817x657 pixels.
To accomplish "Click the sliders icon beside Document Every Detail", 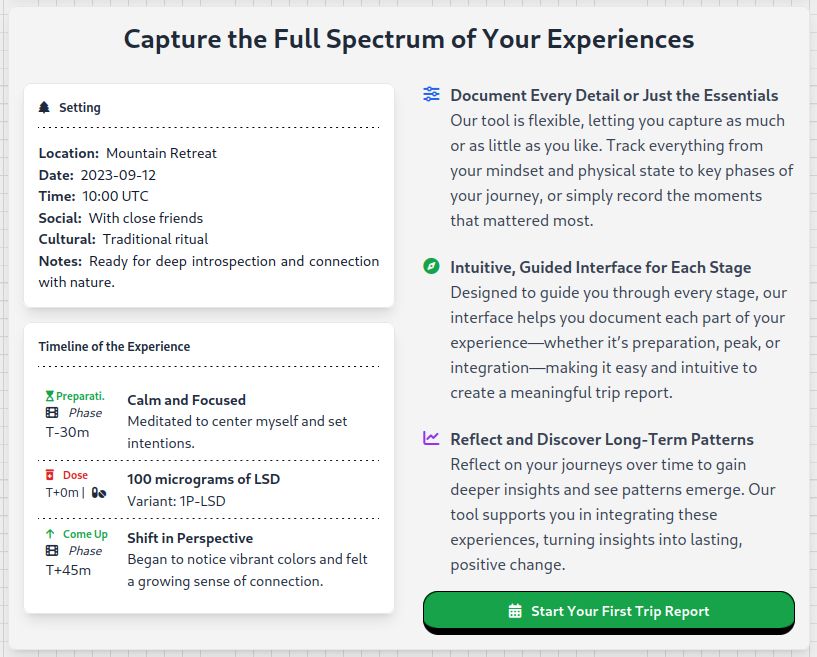I will pyautogui.click(x=431, y=94).
